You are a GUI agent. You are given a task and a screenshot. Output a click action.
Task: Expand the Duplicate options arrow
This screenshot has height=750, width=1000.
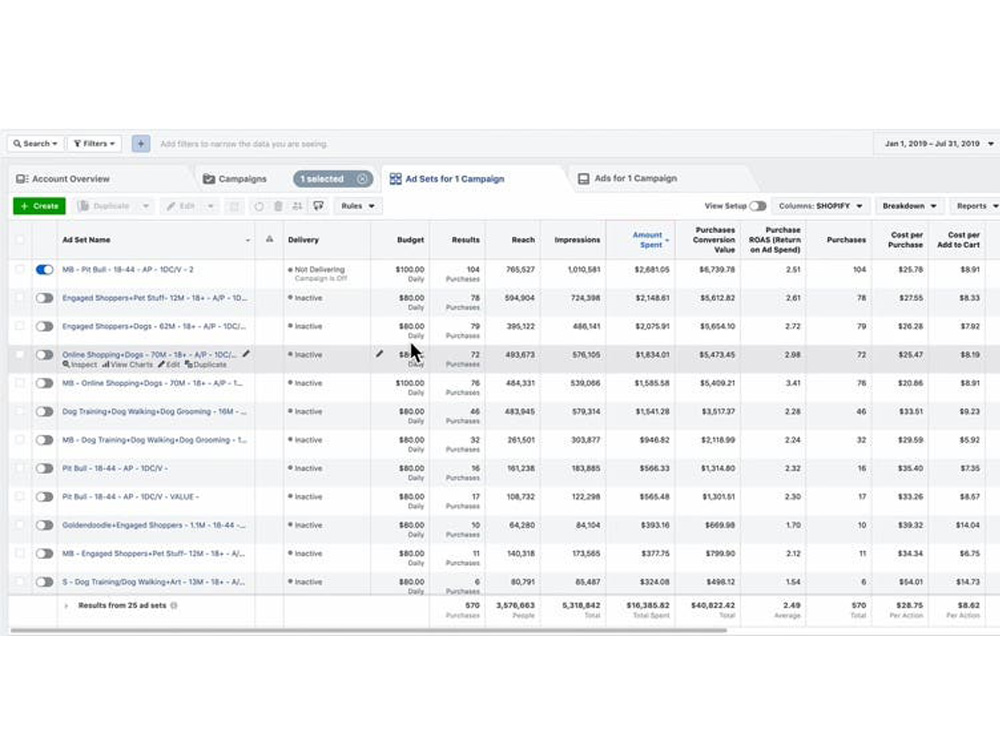(145, 206)
